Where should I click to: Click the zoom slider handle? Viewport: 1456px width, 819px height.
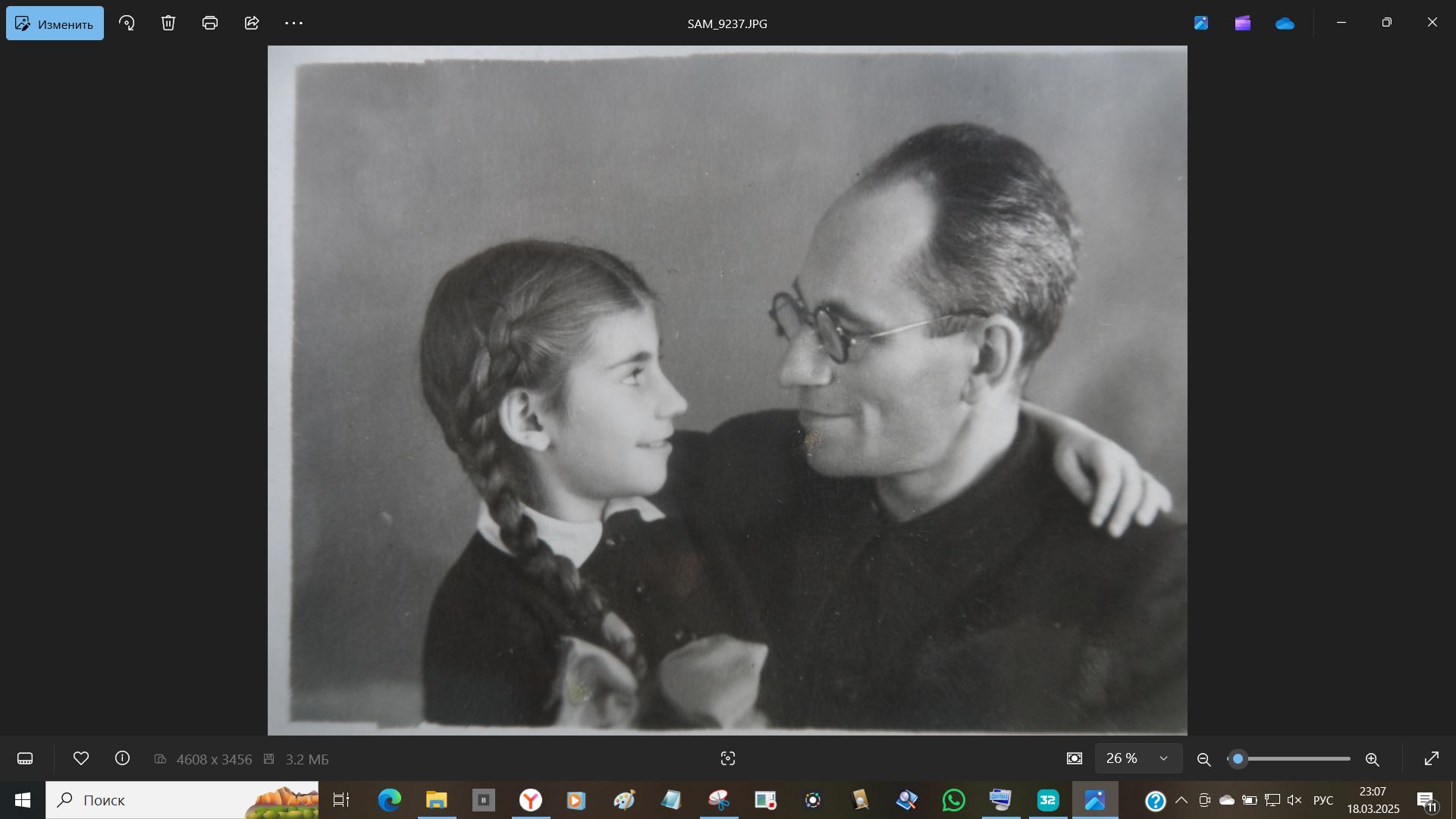(1238, 758)
